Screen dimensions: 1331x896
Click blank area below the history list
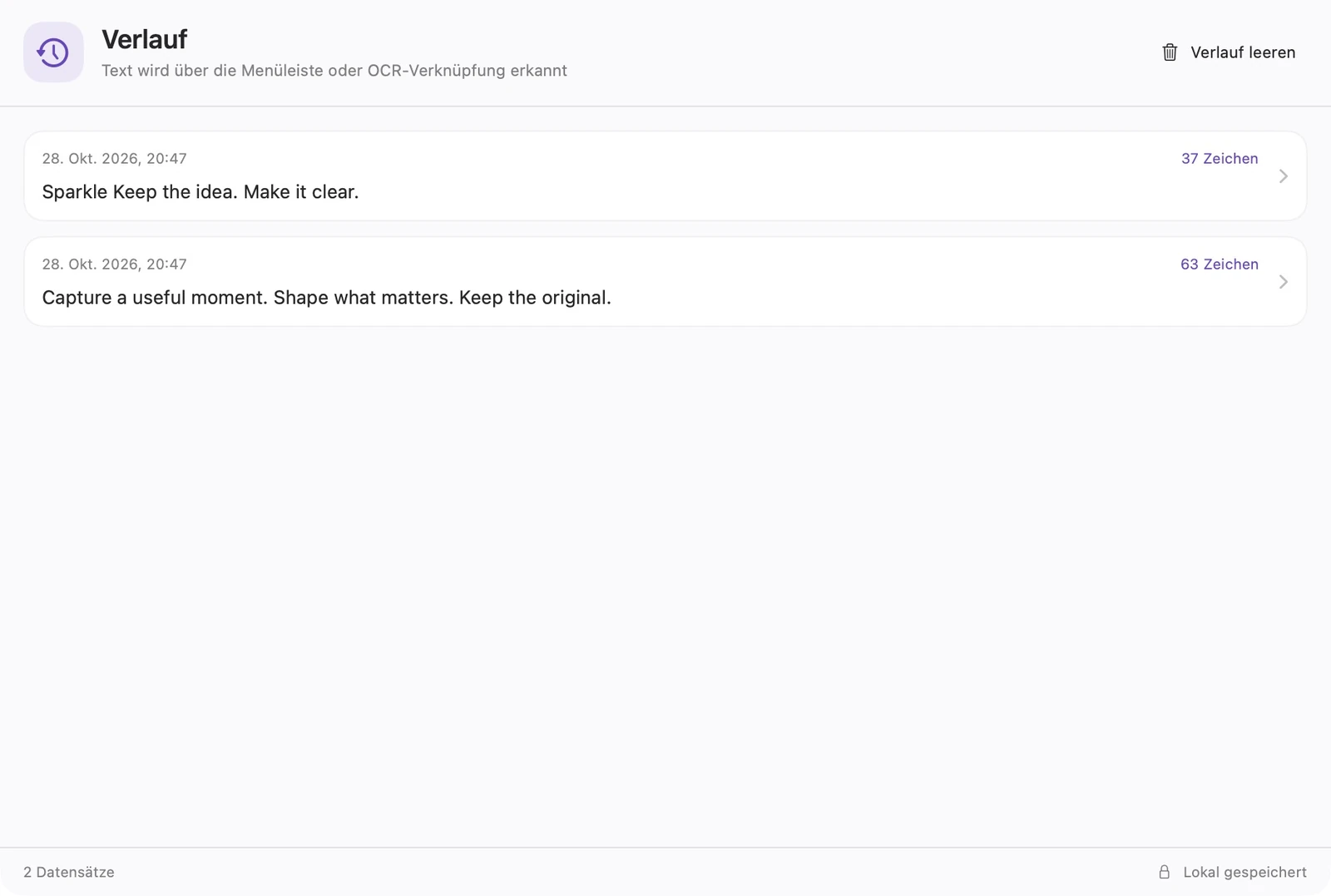coord(665,582)
